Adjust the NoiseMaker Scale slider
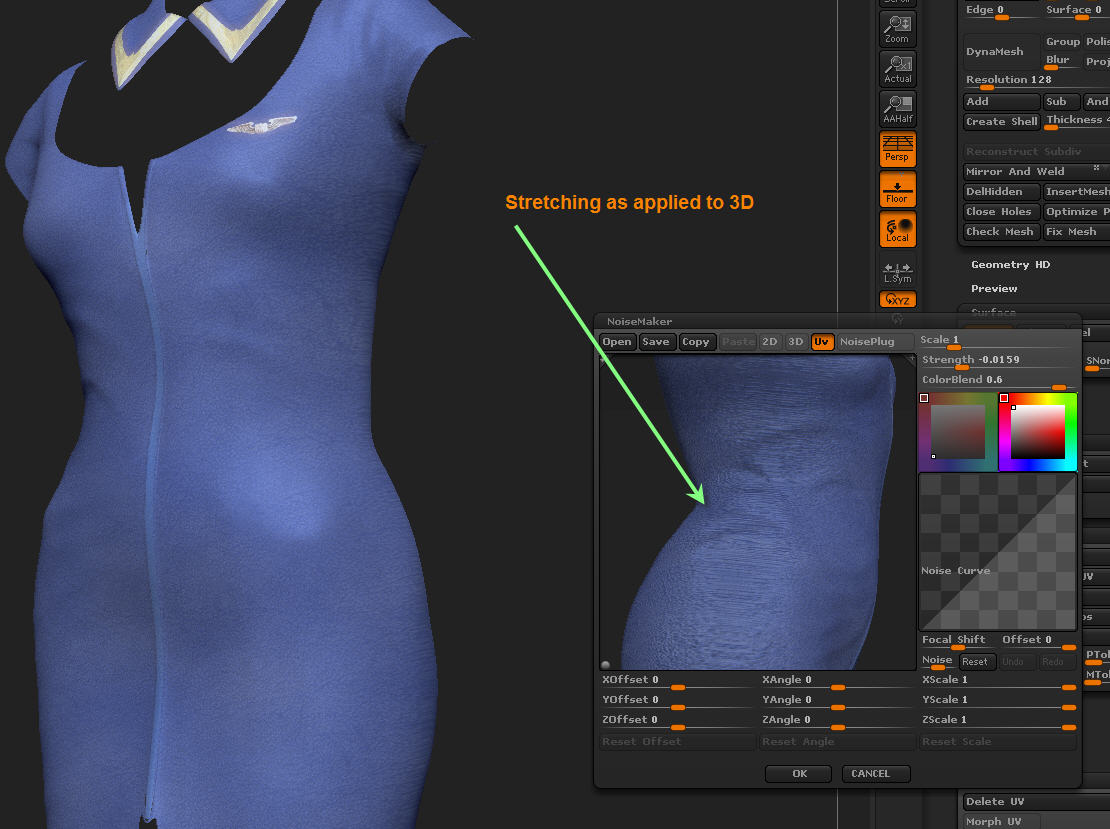The height and width of the screenshot is (829, 1110). pyautogui.click(x=996, y=341)
